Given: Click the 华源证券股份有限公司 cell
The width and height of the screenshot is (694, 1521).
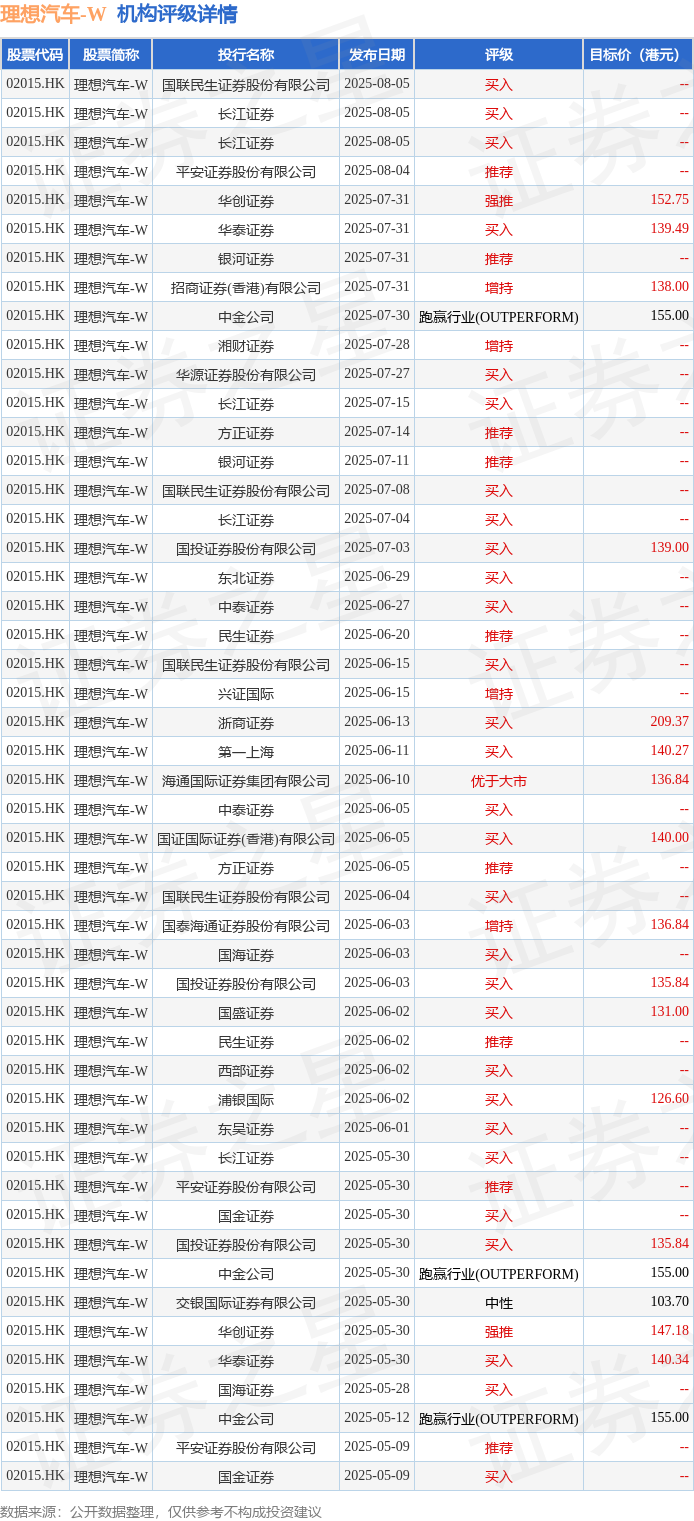Looking at the screenshot, I should coord(246,375).
